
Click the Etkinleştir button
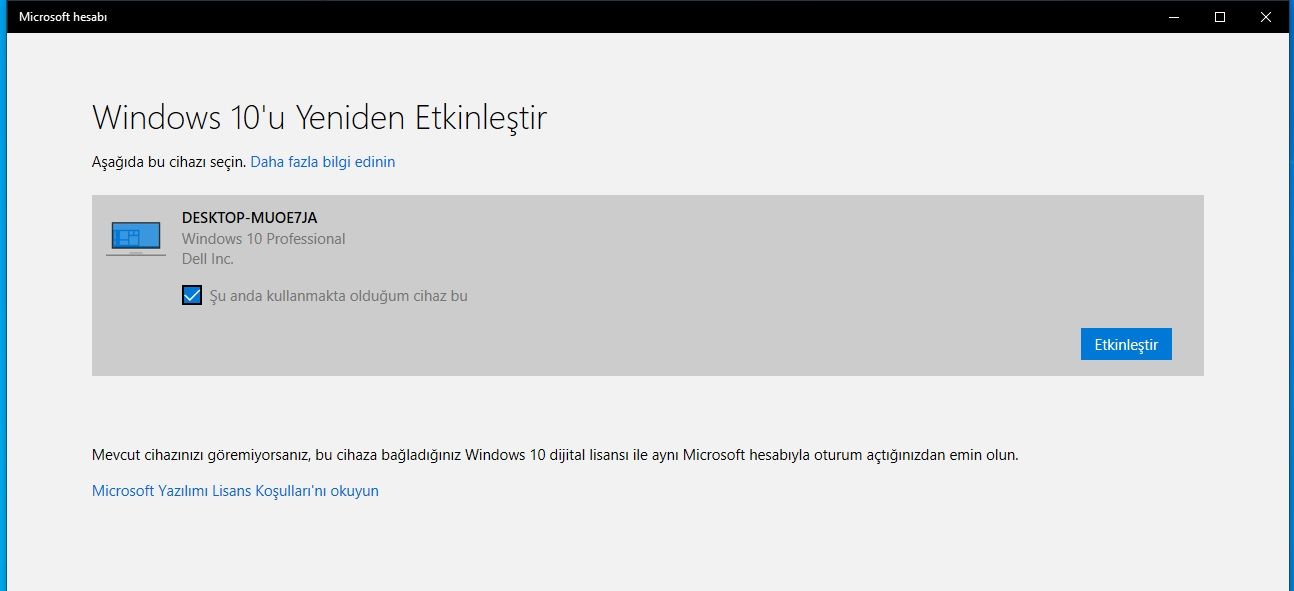click(x=1126, y=344)
